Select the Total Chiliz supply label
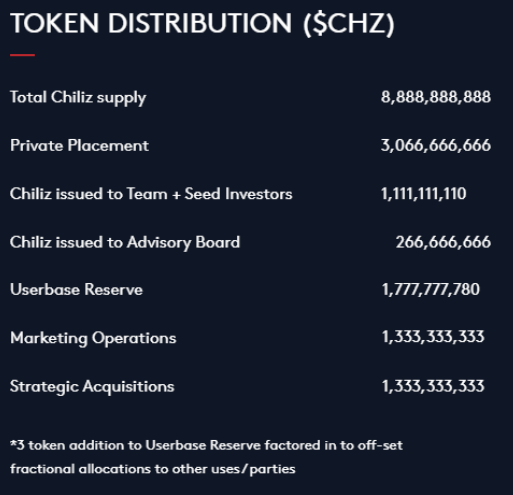The height and width of the screenshot is (495, 513). pyautogui.click(x=78, y=98)
